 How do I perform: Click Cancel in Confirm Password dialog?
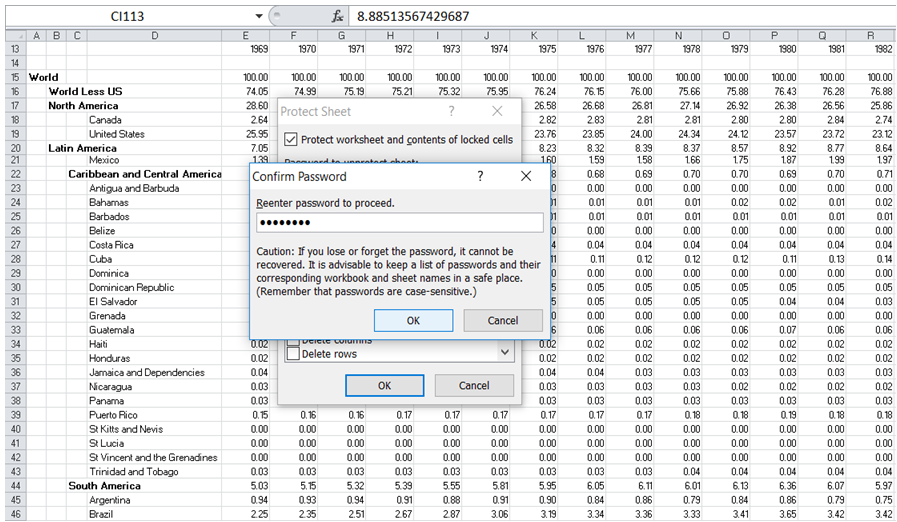pyautogui.click(x=503, y=321)
